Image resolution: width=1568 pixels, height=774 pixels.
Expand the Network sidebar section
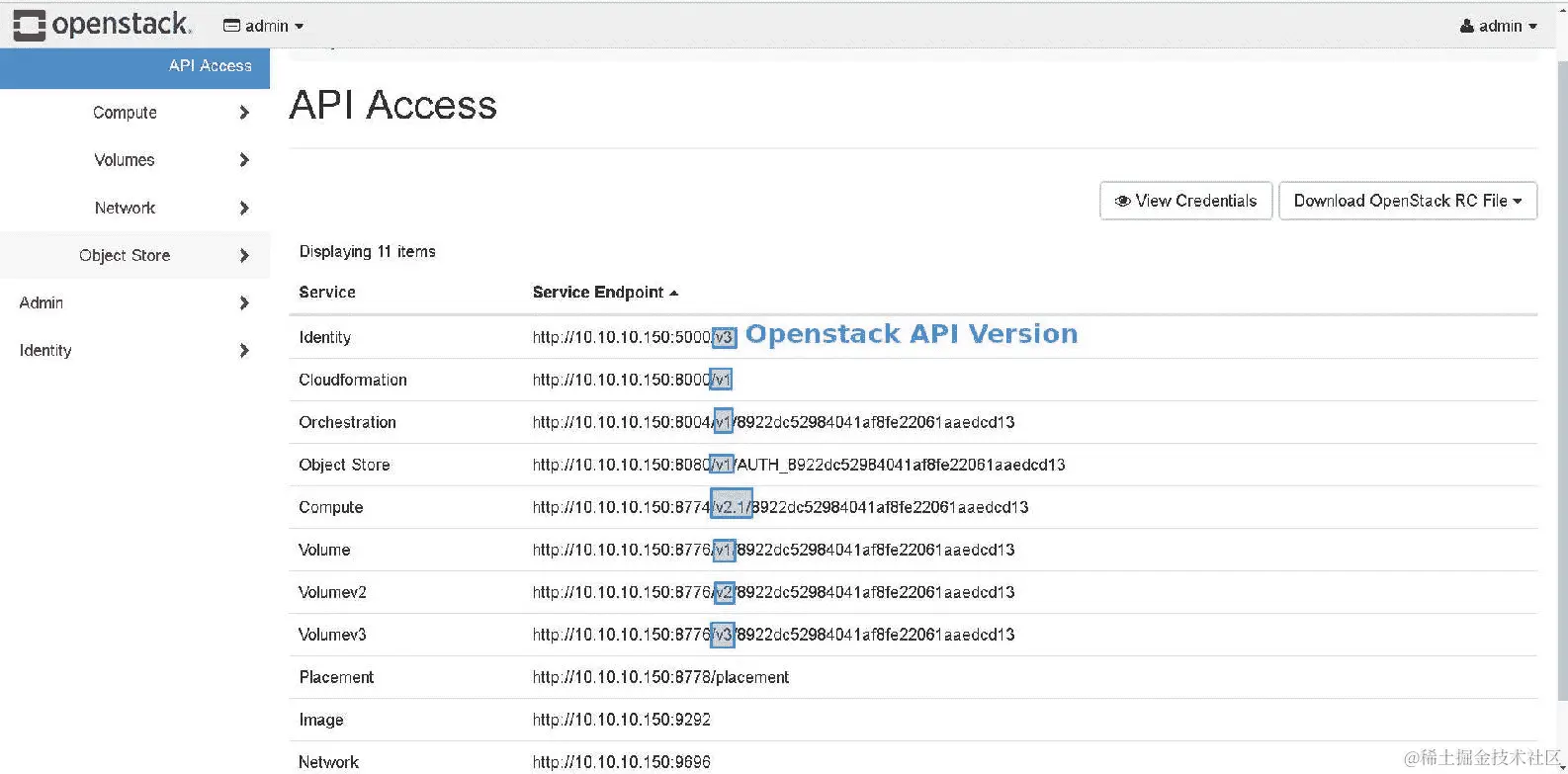pos(134,208)
